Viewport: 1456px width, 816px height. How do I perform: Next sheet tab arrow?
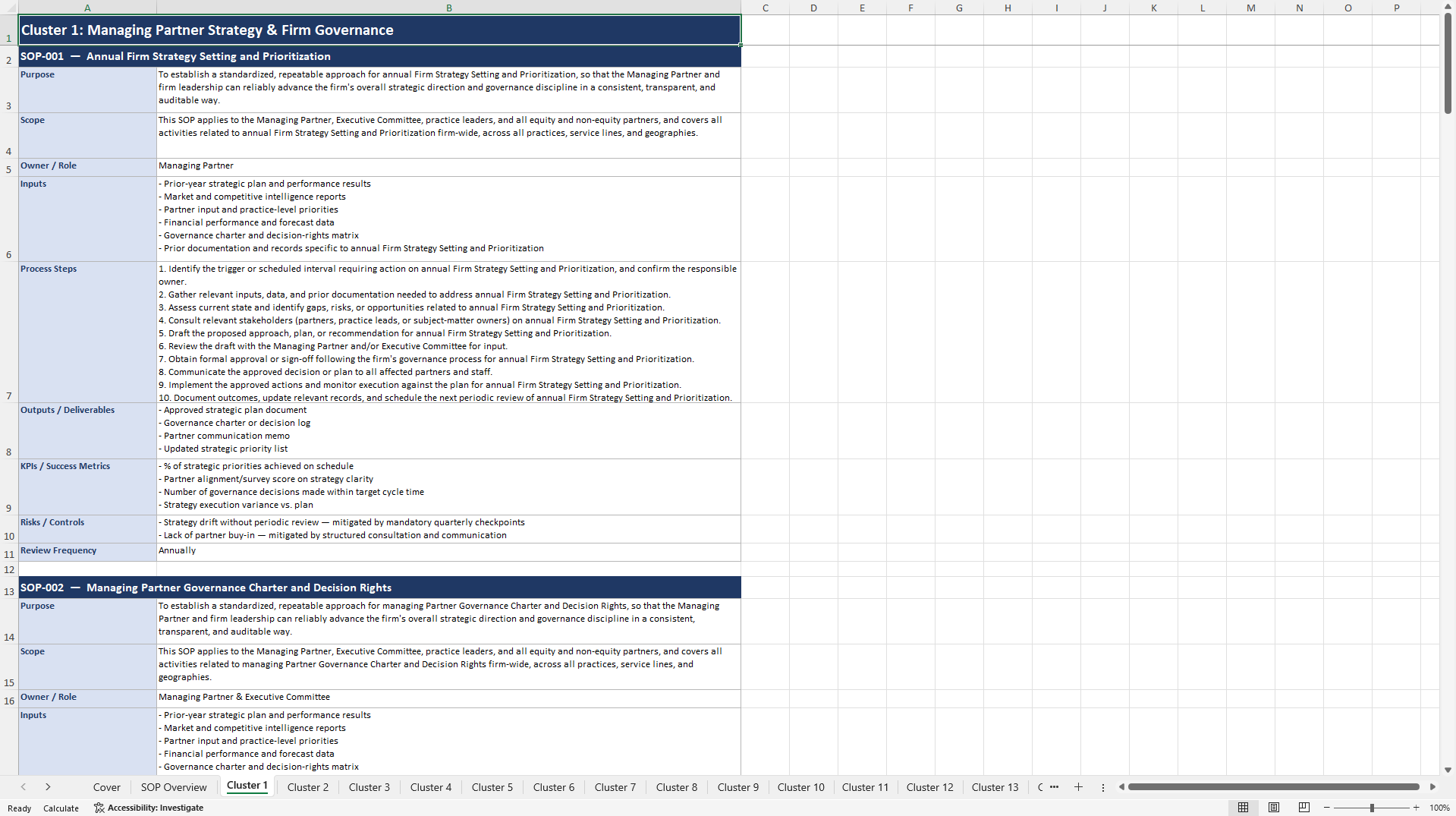coord(48,787)
